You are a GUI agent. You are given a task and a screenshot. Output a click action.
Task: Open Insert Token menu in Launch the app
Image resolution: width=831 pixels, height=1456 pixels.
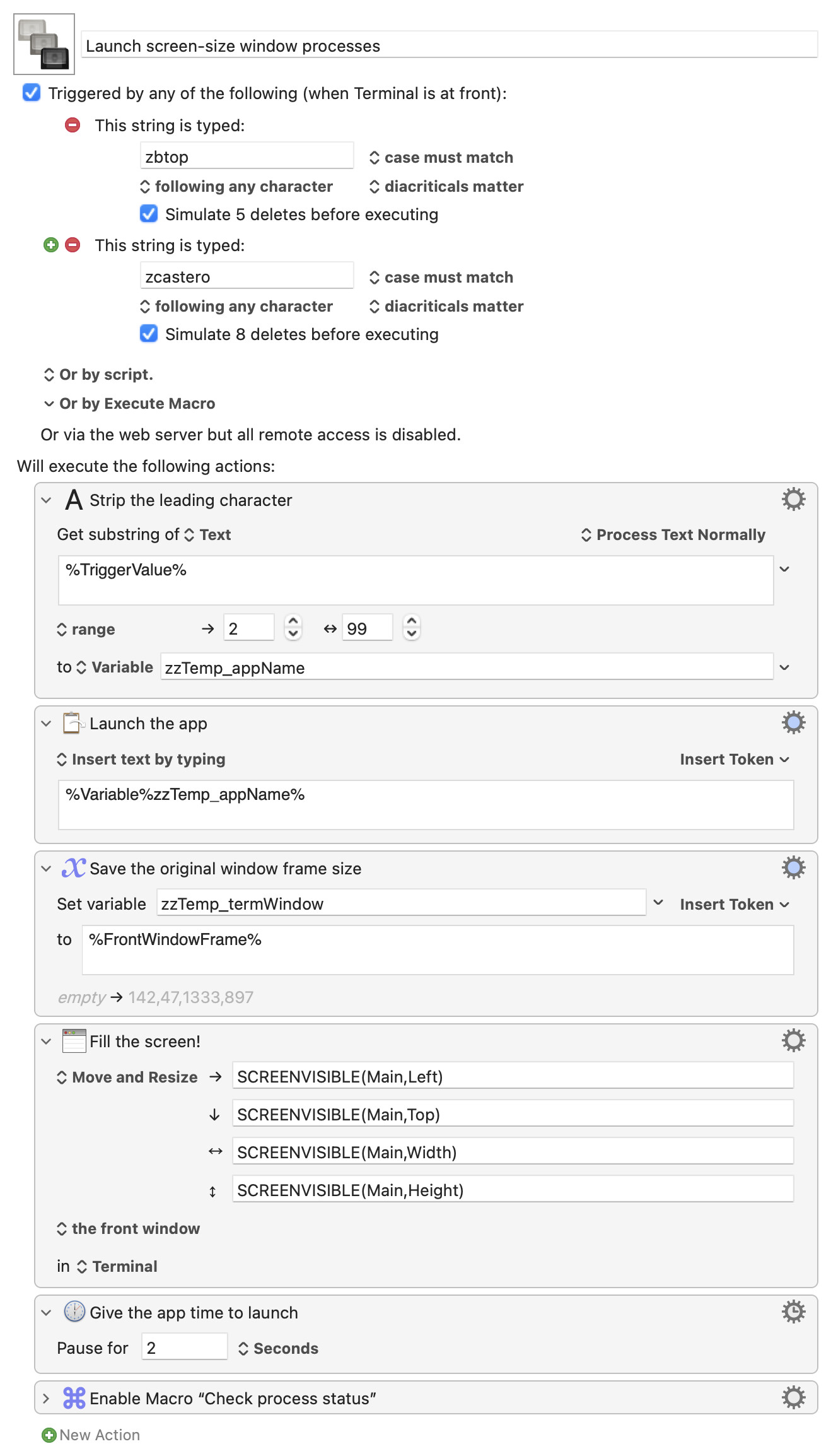[x=735, y=759]
